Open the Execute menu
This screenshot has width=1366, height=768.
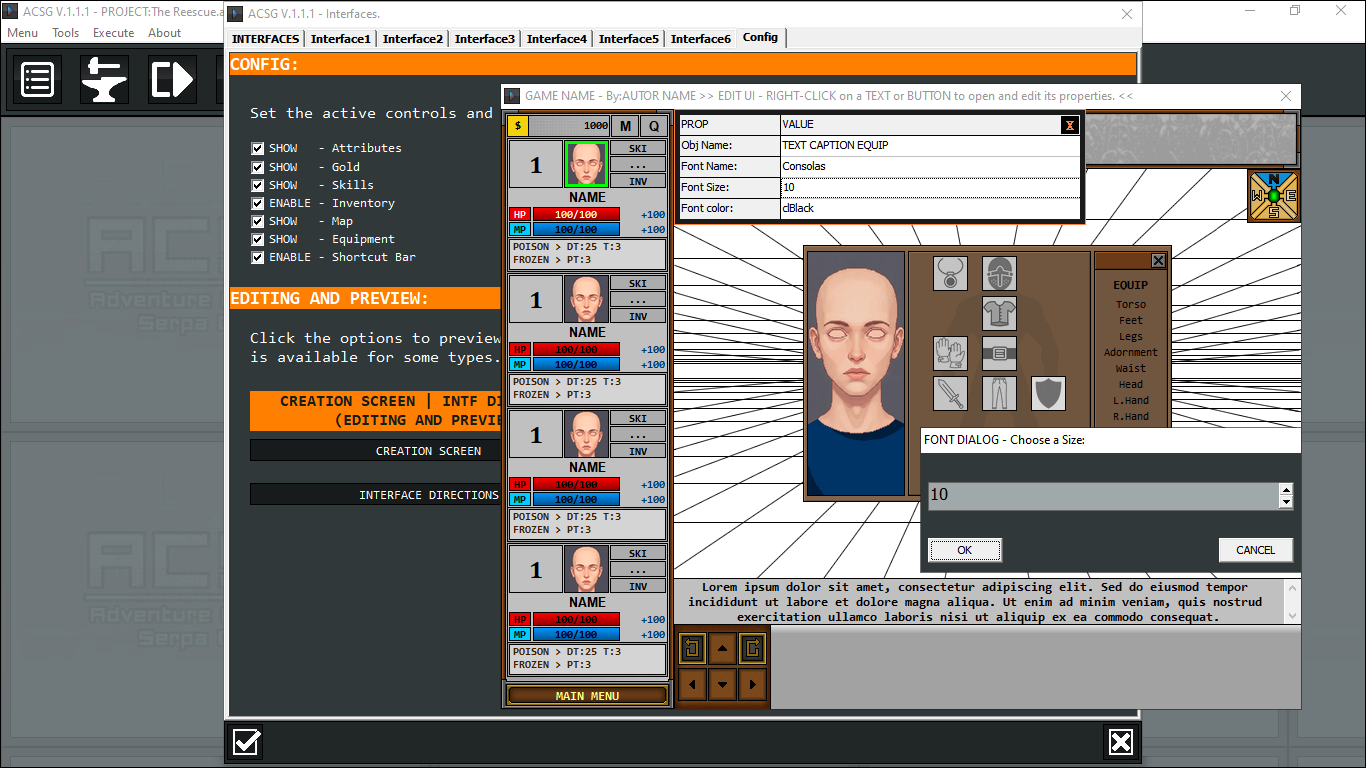(114, 33)
